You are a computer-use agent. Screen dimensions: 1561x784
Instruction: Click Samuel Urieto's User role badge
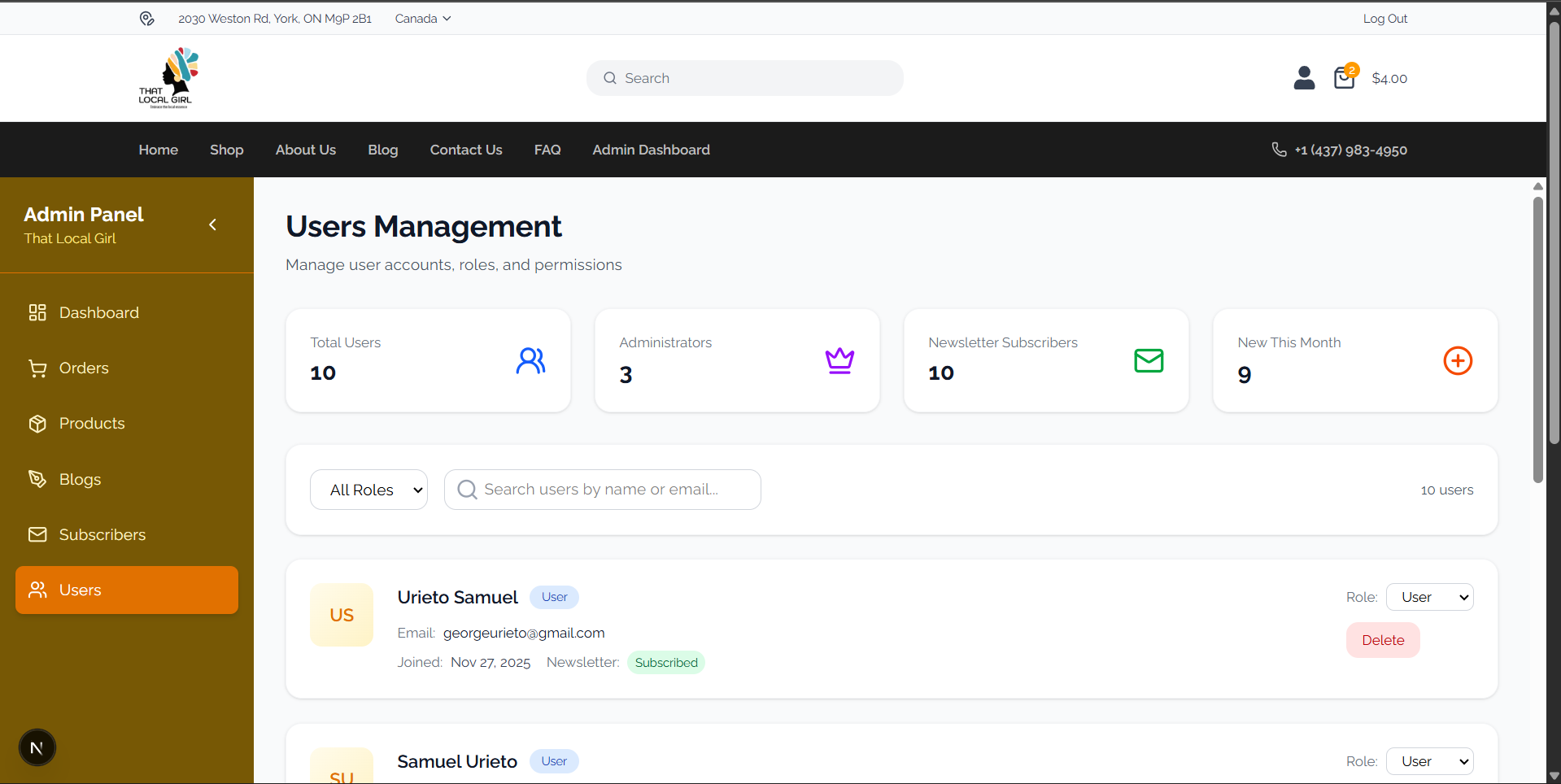point(553,761)
